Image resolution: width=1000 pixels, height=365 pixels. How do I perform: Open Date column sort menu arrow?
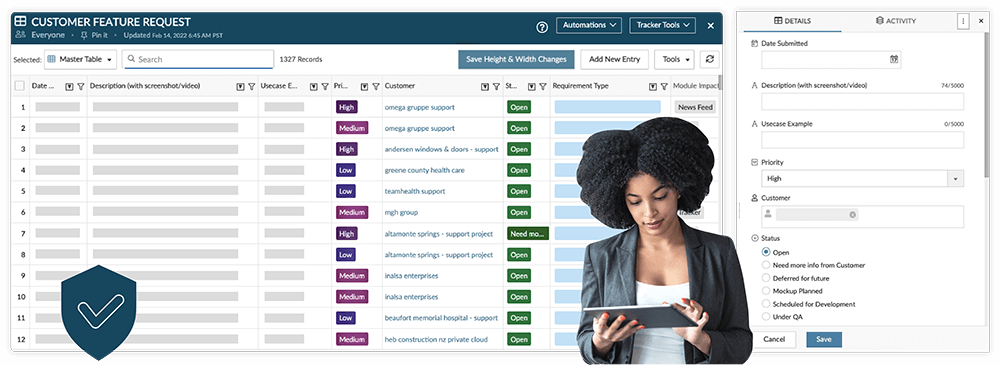tap(70, 86)
